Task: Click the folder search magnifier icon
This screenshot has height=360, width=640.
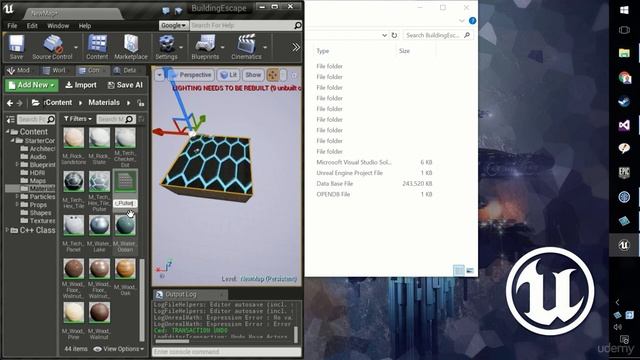Action: 51,119
